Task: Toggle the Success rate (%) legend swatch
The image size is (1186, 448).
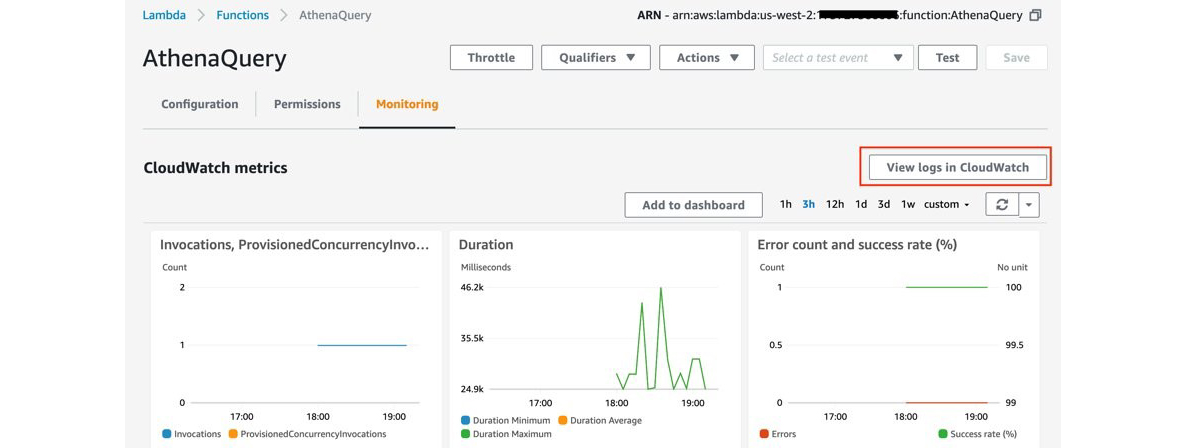Action: tap(942, 434)
